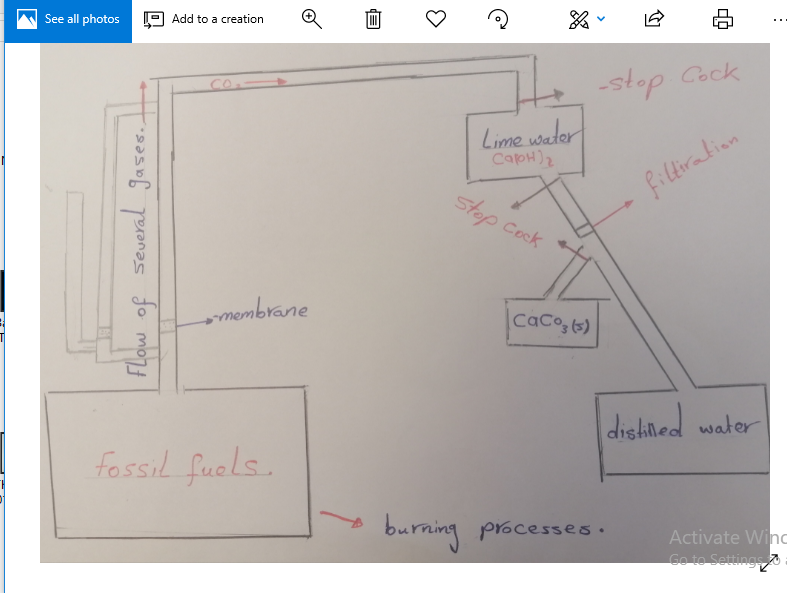Screen dimensions: 787x593
Task: Open Edit & Create tools
Action: [x=579, y=20]
